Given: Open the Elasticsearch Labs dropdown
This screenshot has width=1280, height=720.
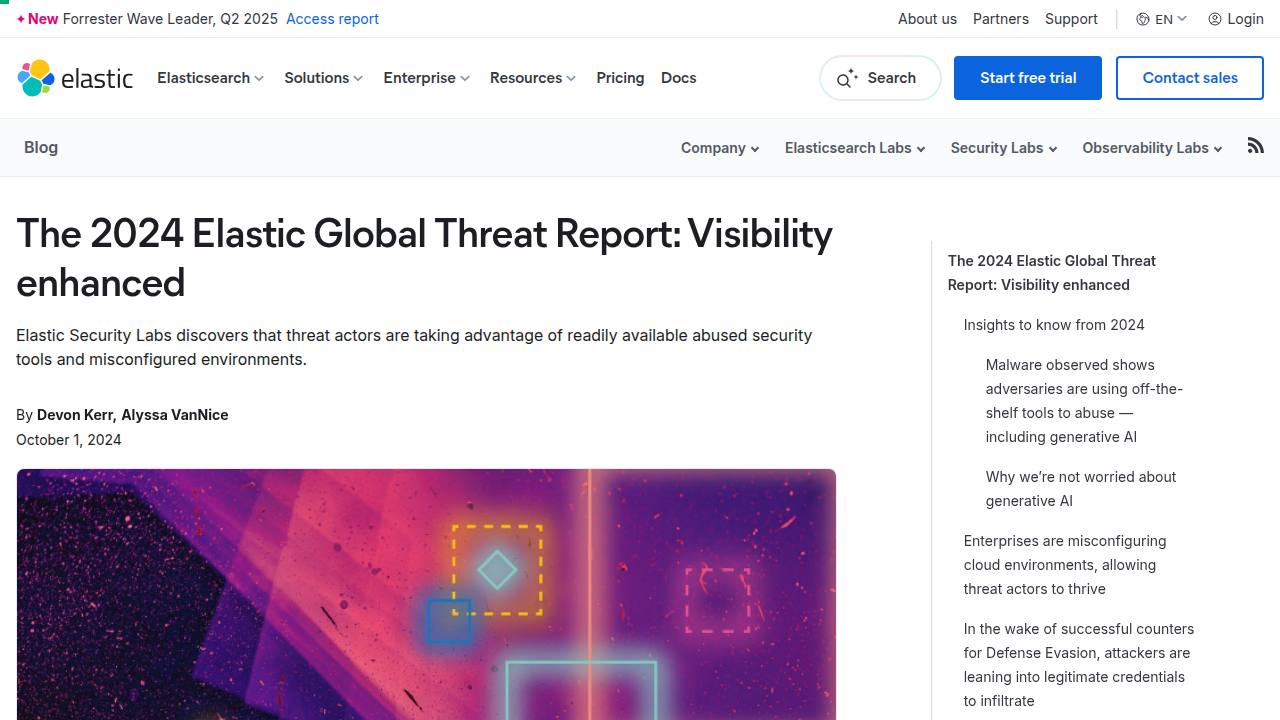Looking at the screenshot, I should pos(855,148).
